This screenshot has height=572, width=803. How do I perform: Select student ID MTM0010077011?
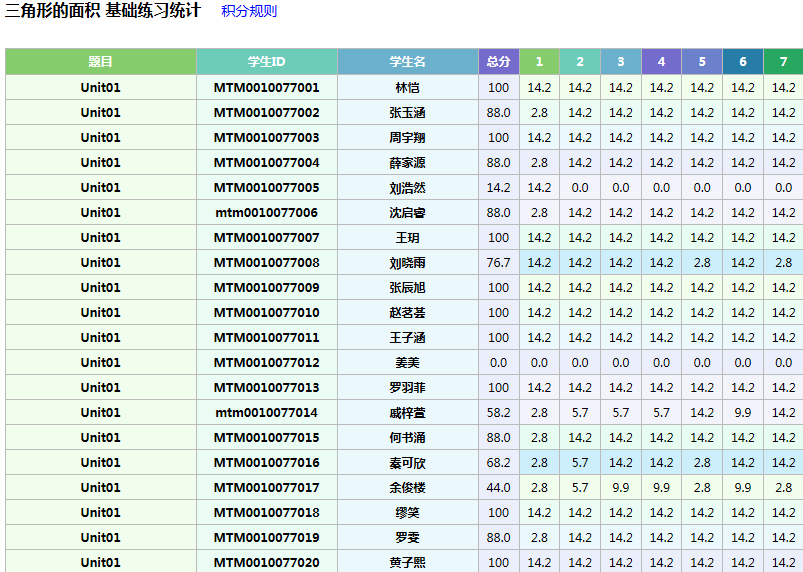[267, 338]
